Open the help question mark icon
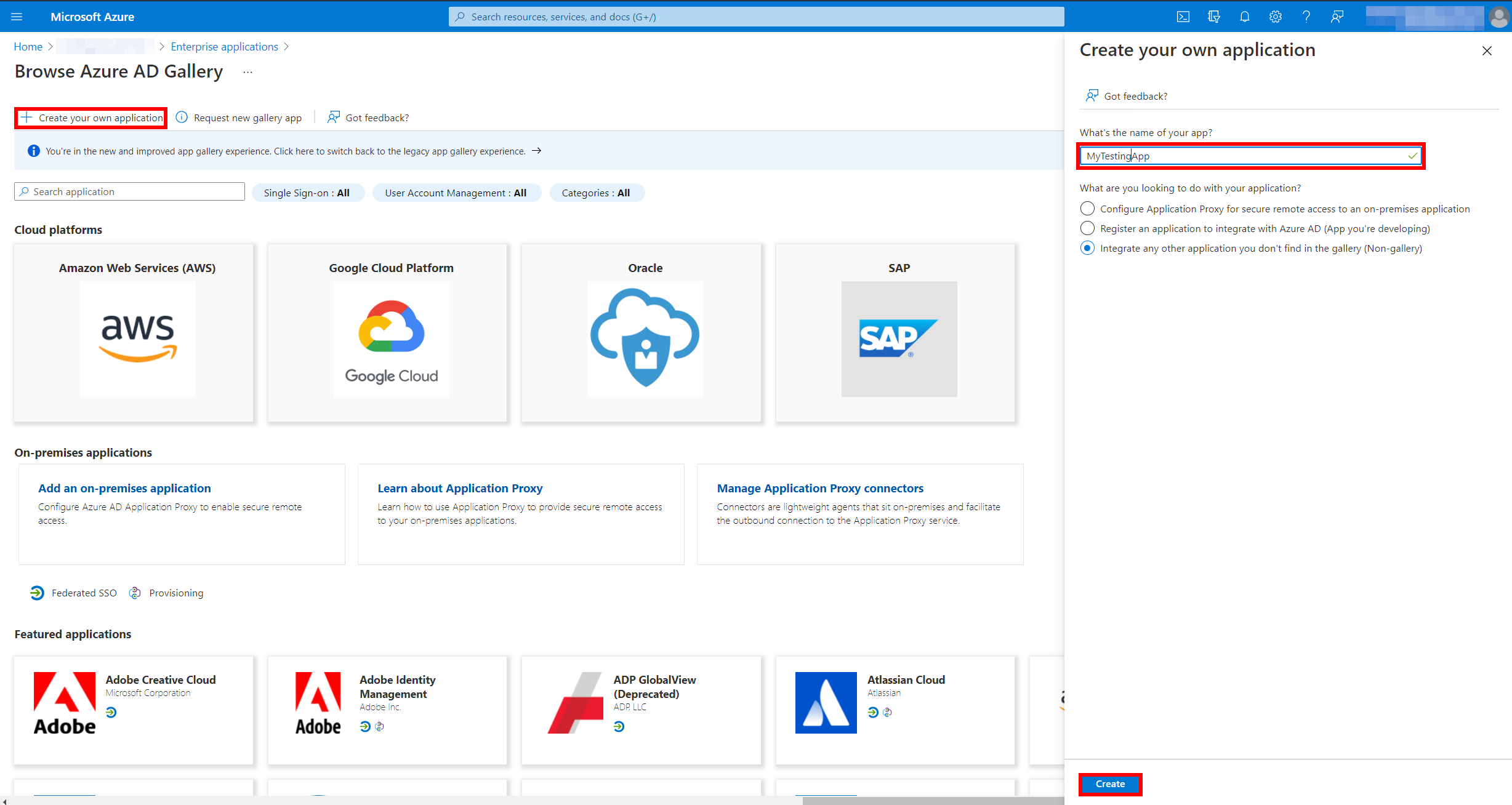The width and height of the screenshot is (1512, 805). pyautogui.click(x=1306, y=17)
